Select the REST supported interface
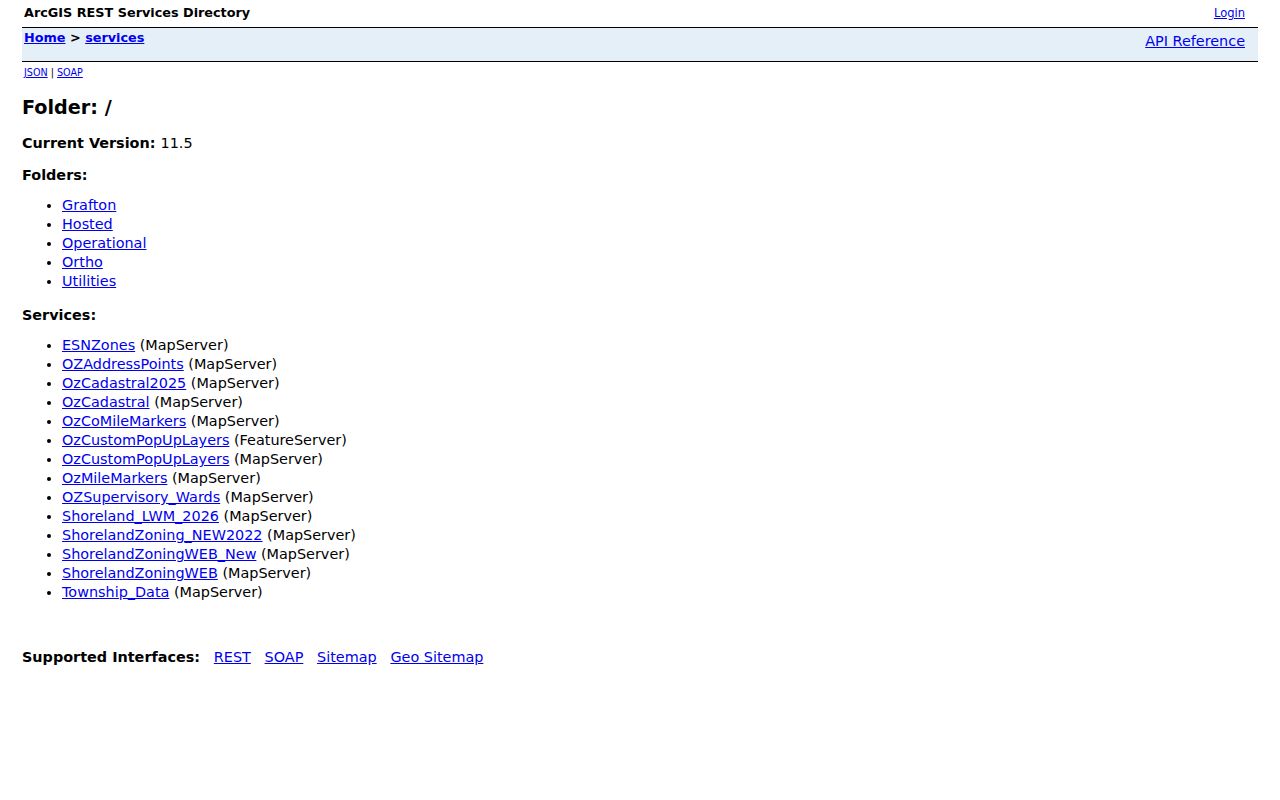This screenshot has width=1280, height=800. point(232,657)
